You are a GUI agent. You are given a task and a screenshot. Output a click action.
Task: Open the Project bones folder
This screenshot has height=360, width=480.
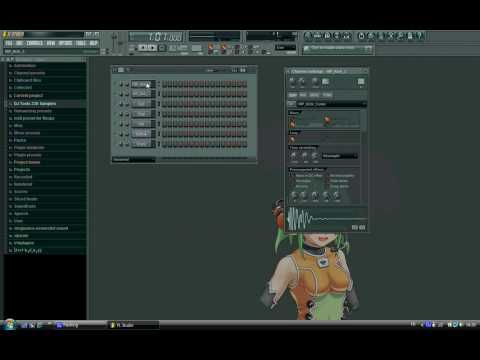coord(27,162)
